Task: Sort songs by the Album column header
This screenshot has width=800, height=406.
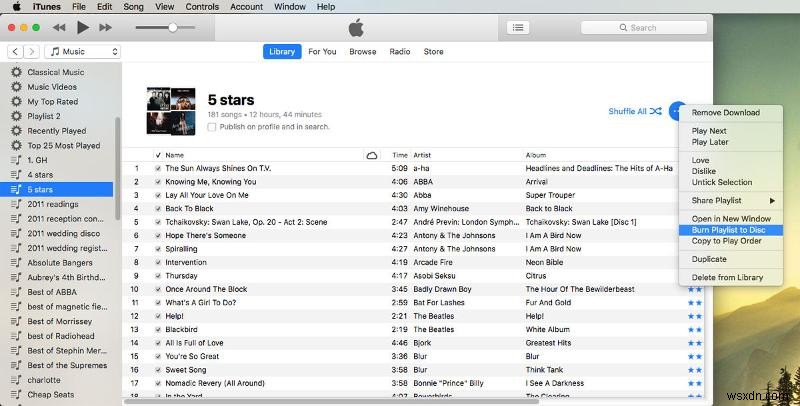Action: [536, 155]
